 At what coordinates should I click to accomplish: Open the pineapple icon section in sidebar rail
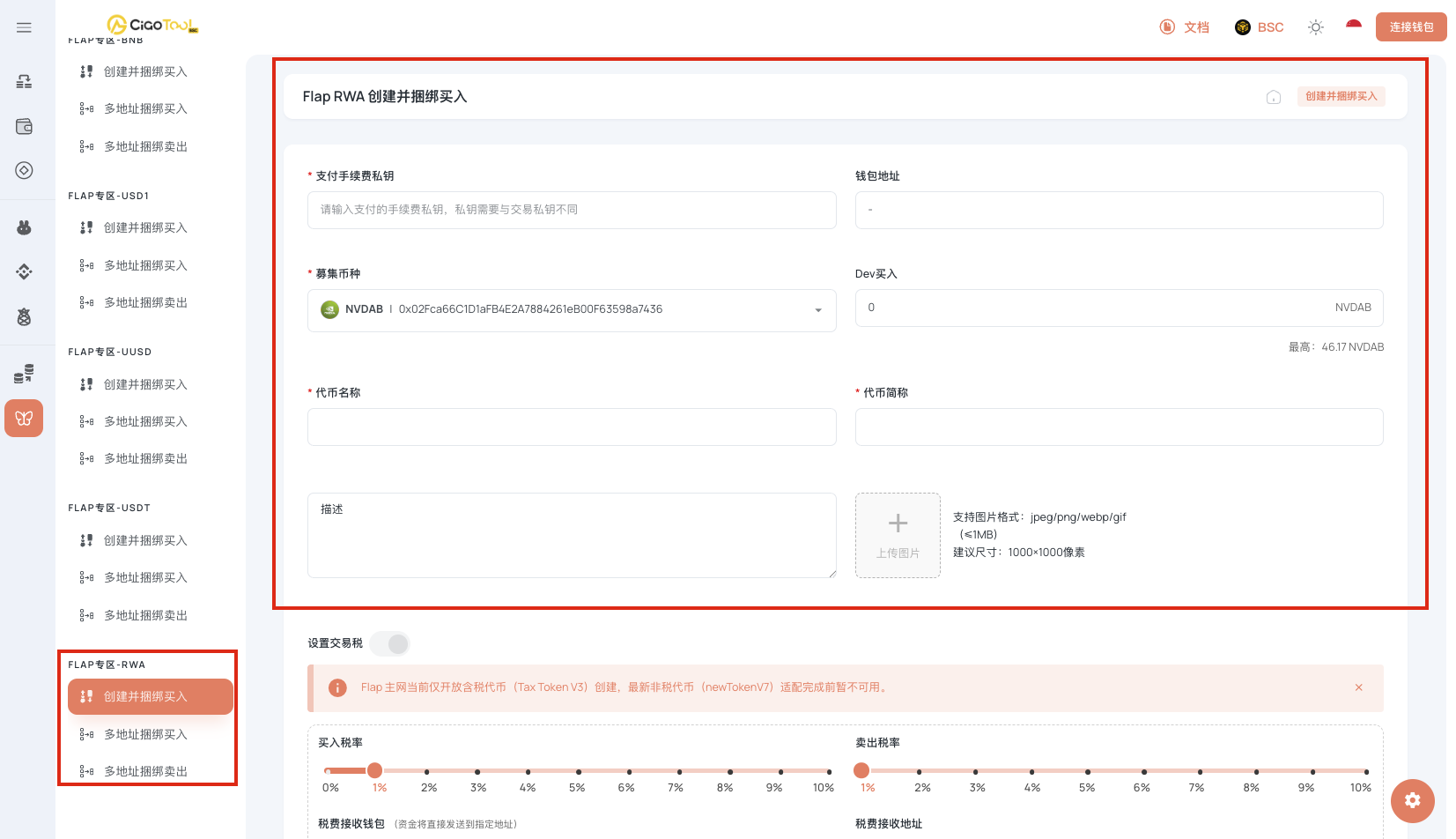[x=24, y=316]
